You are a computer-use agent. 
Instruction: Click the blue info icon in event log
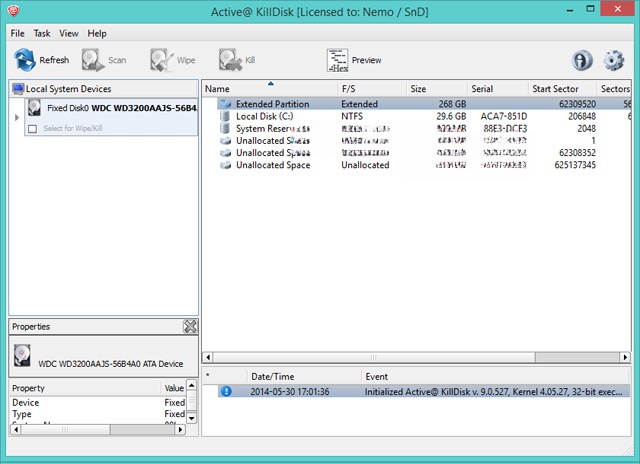(x=226, y=391)
